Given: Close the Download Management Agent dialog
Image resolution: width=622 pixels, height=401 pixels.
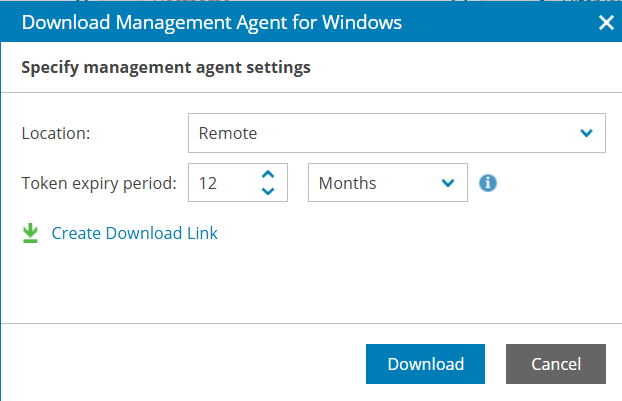Looking at the screenshot, I should (606, 23).
